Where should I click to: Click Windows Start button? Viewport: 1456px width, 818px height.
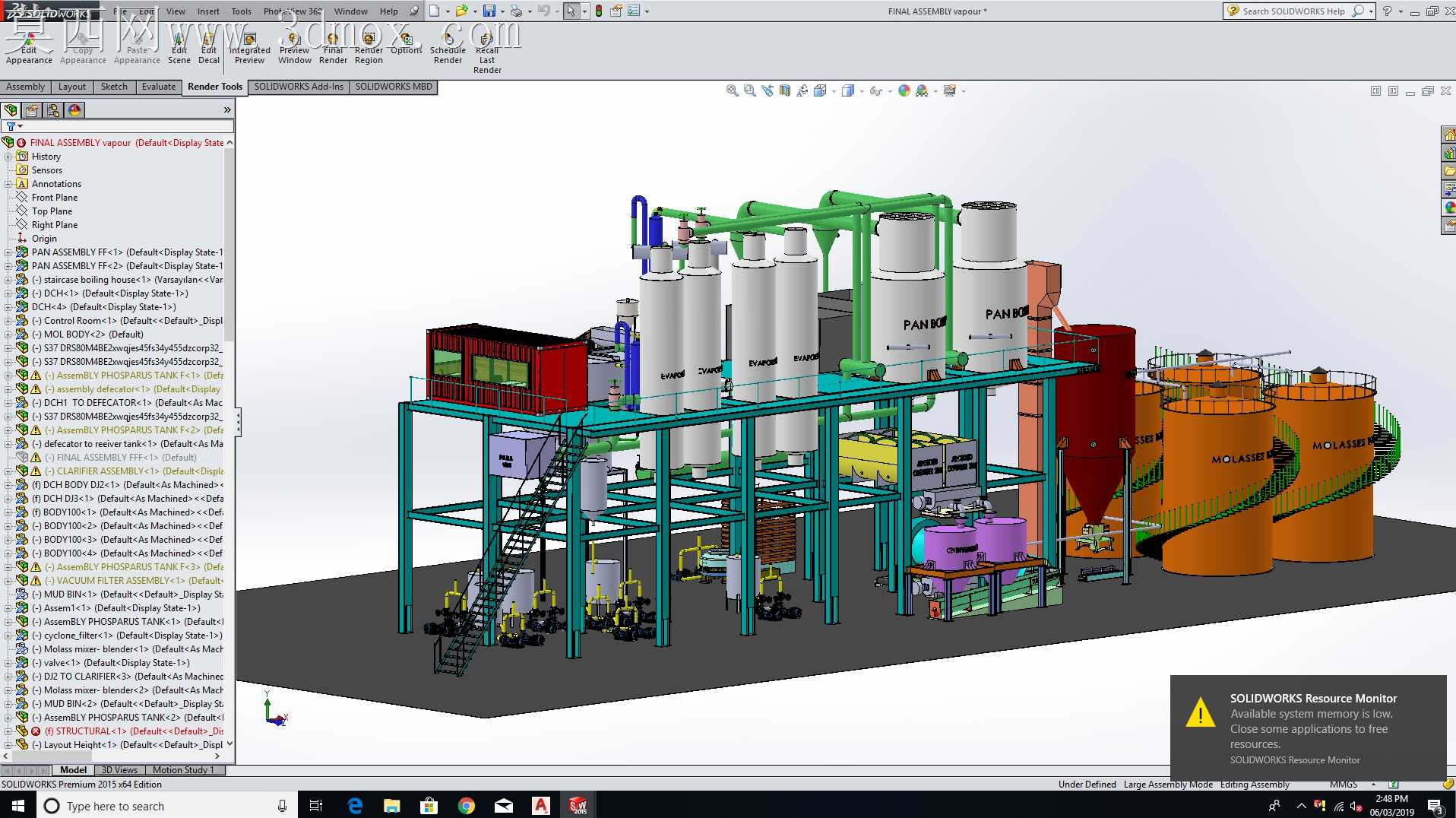(x=17, y=806)
